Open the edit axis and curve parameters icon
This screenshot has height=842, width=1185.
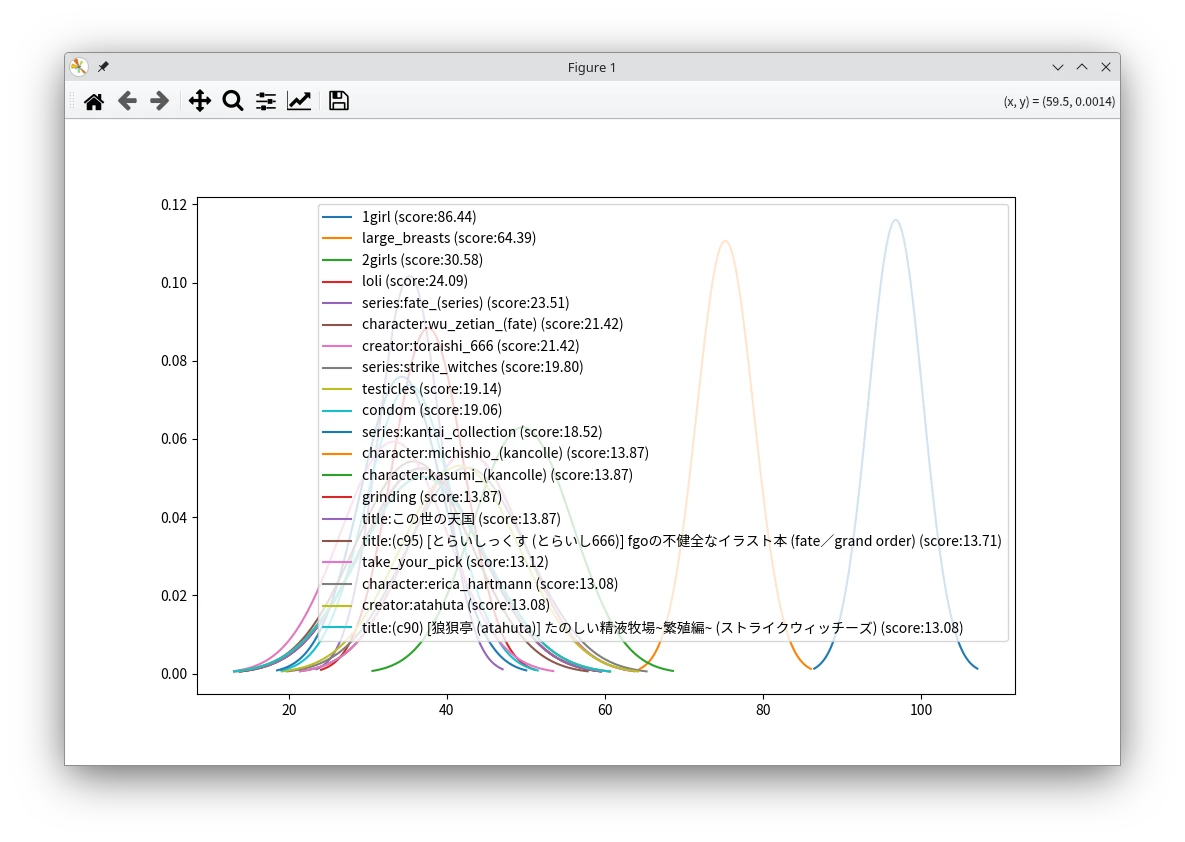point(299,101)
